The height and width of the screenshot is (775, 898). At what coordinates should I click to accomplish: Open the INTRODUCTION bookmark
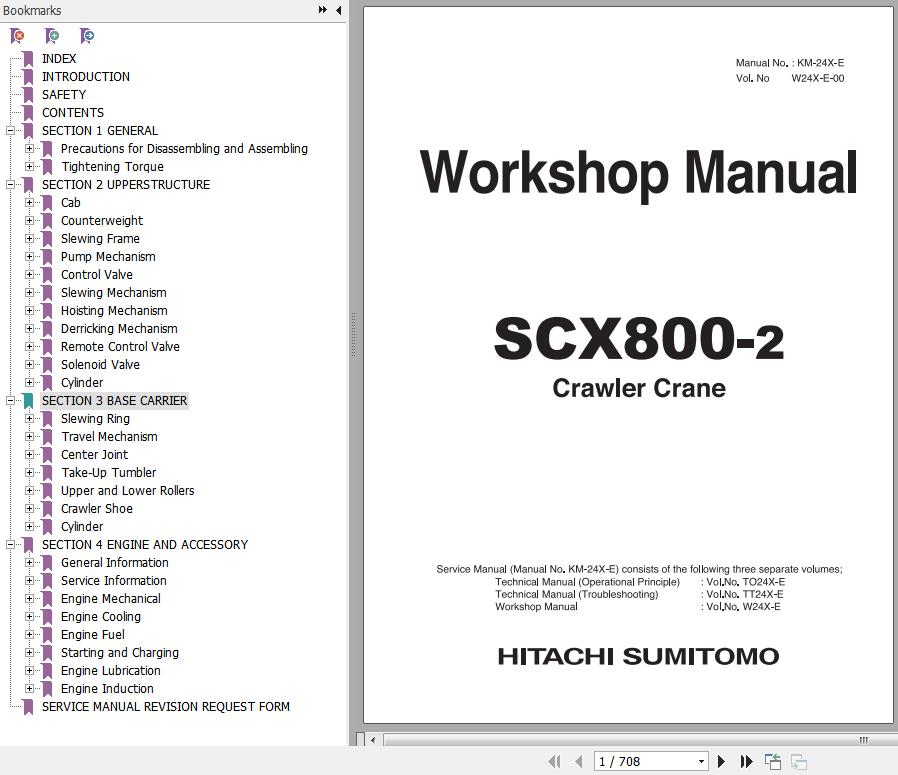tap(86, 77)
